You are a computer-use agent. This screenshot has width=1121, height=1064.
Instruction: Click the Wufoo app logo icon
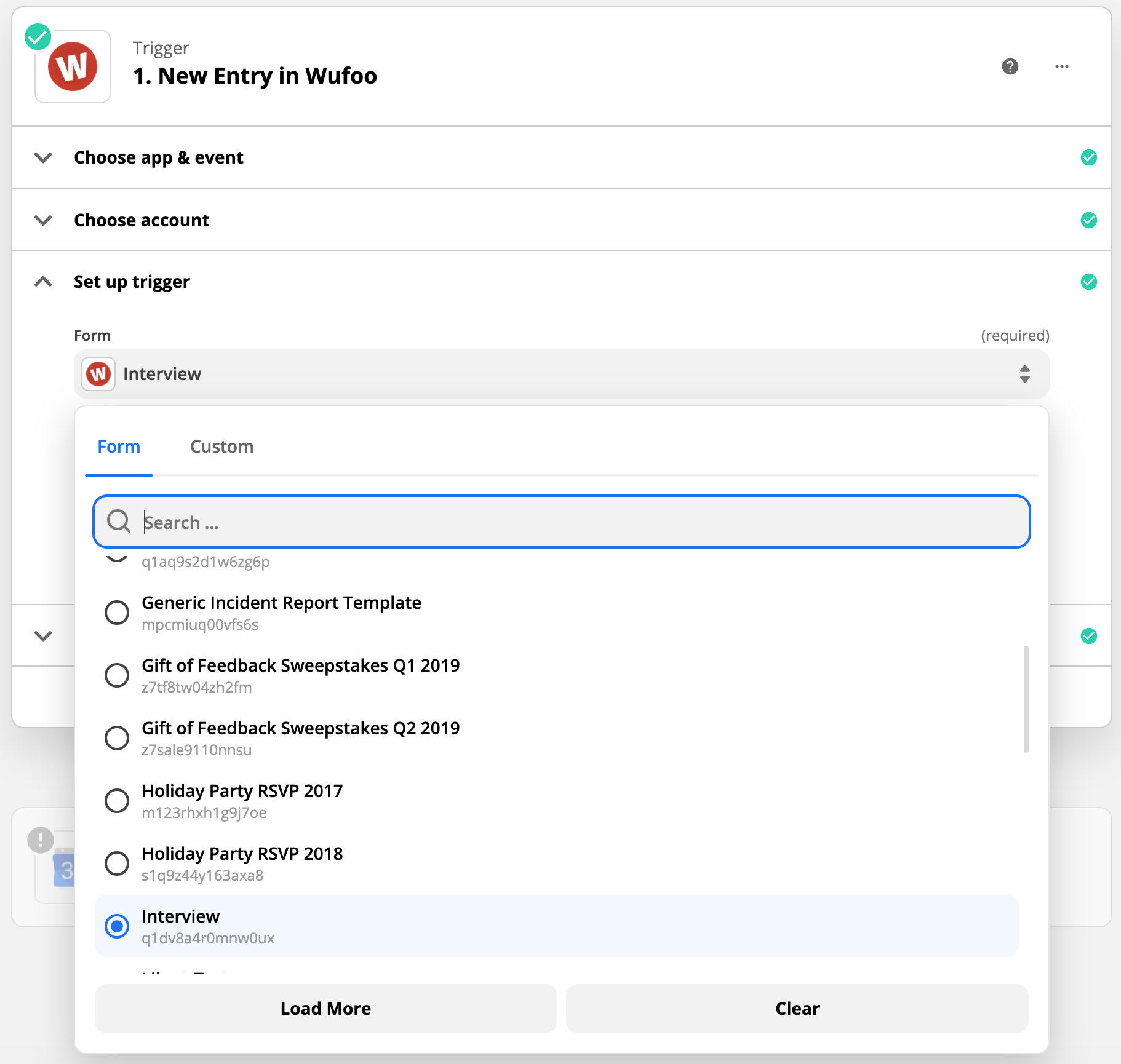pos(73,66)
